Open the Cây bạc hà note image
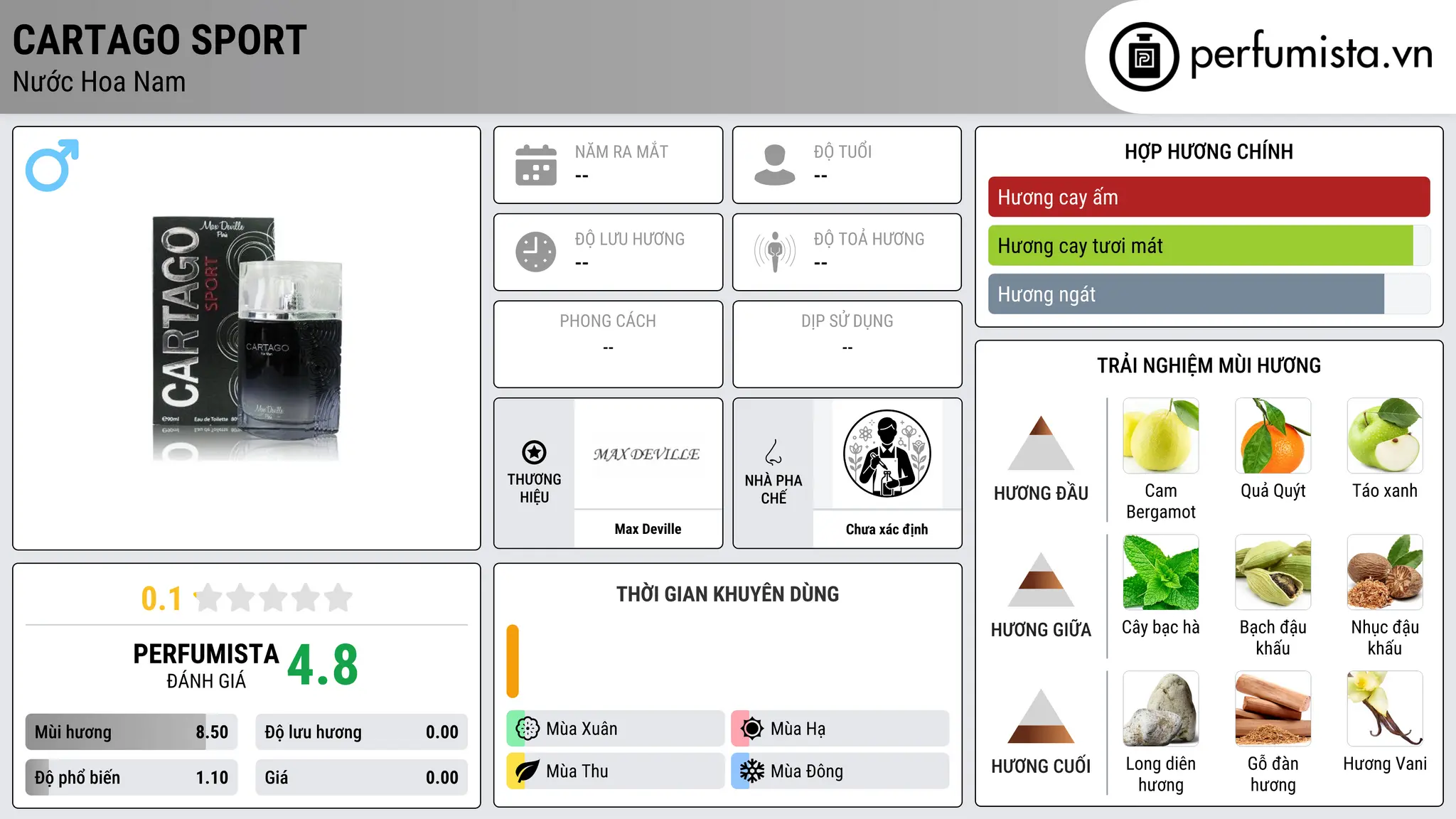 click(x=1161, y=572)
